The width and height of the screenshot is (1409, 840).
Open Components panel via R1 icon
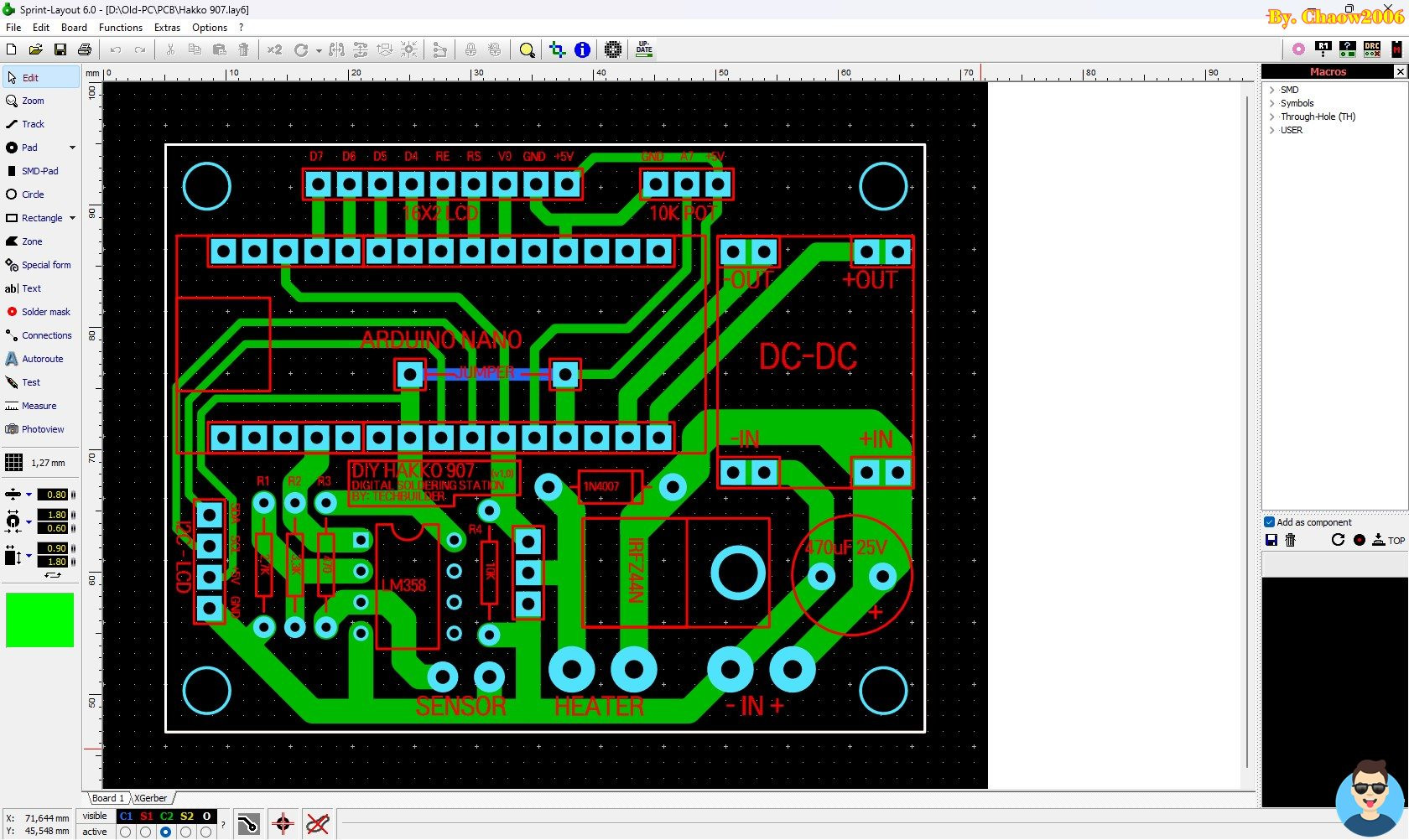pos(1323,49)
